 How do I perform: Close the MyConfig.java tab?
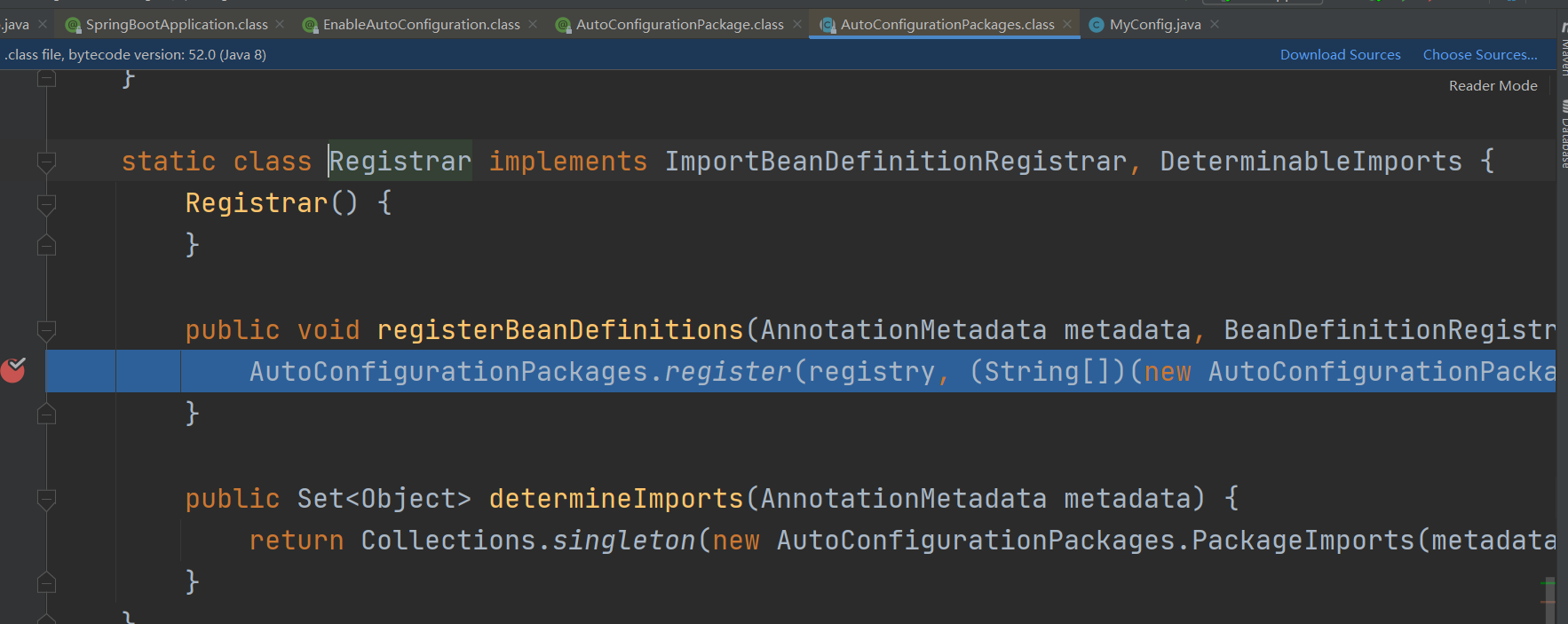(x=1215, y=24)
